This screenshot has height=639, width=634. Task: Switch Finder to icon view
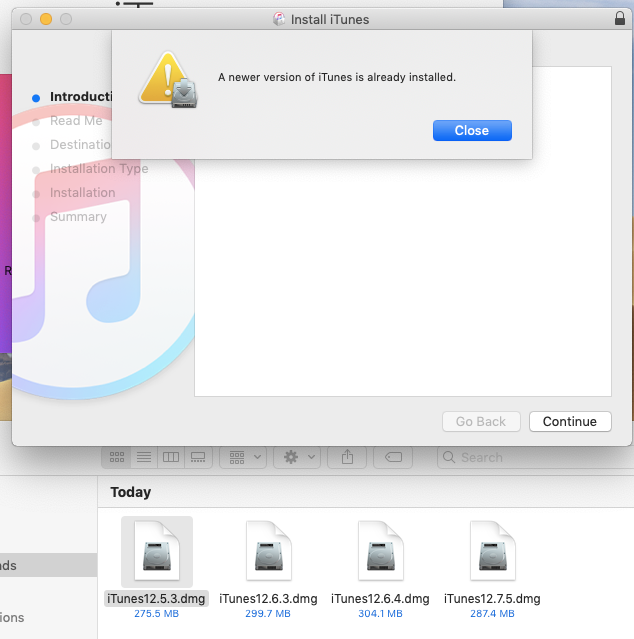(117, 457)
